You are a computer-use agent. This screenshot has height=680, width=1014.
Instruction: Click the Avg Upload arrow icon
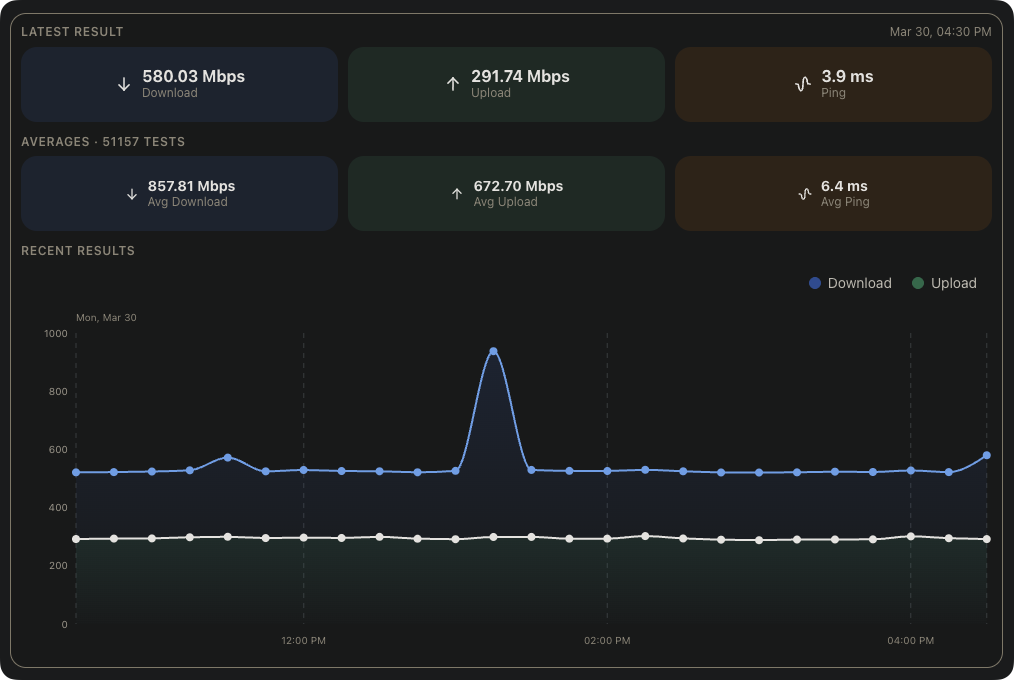[x=457, y=194]
